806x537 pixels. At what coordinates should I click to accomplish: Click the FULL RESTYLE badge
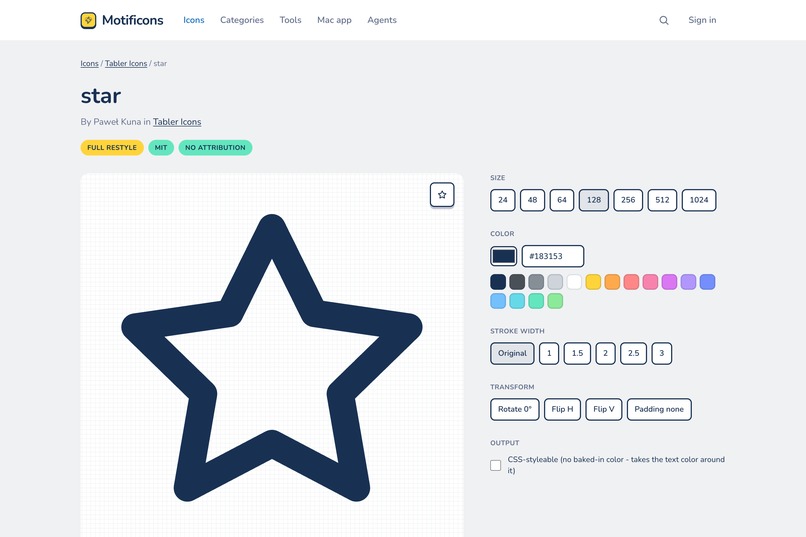pyautogui.click(x=112, y=147)
